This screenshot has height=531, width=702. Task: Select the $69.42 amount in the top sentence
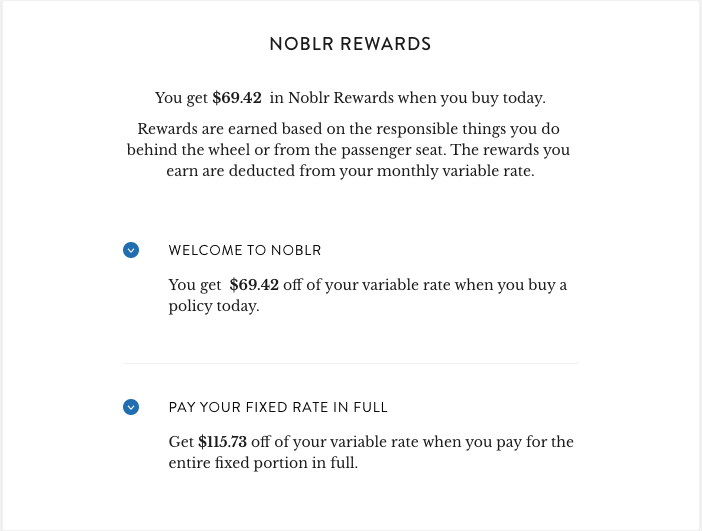point(237,98)
